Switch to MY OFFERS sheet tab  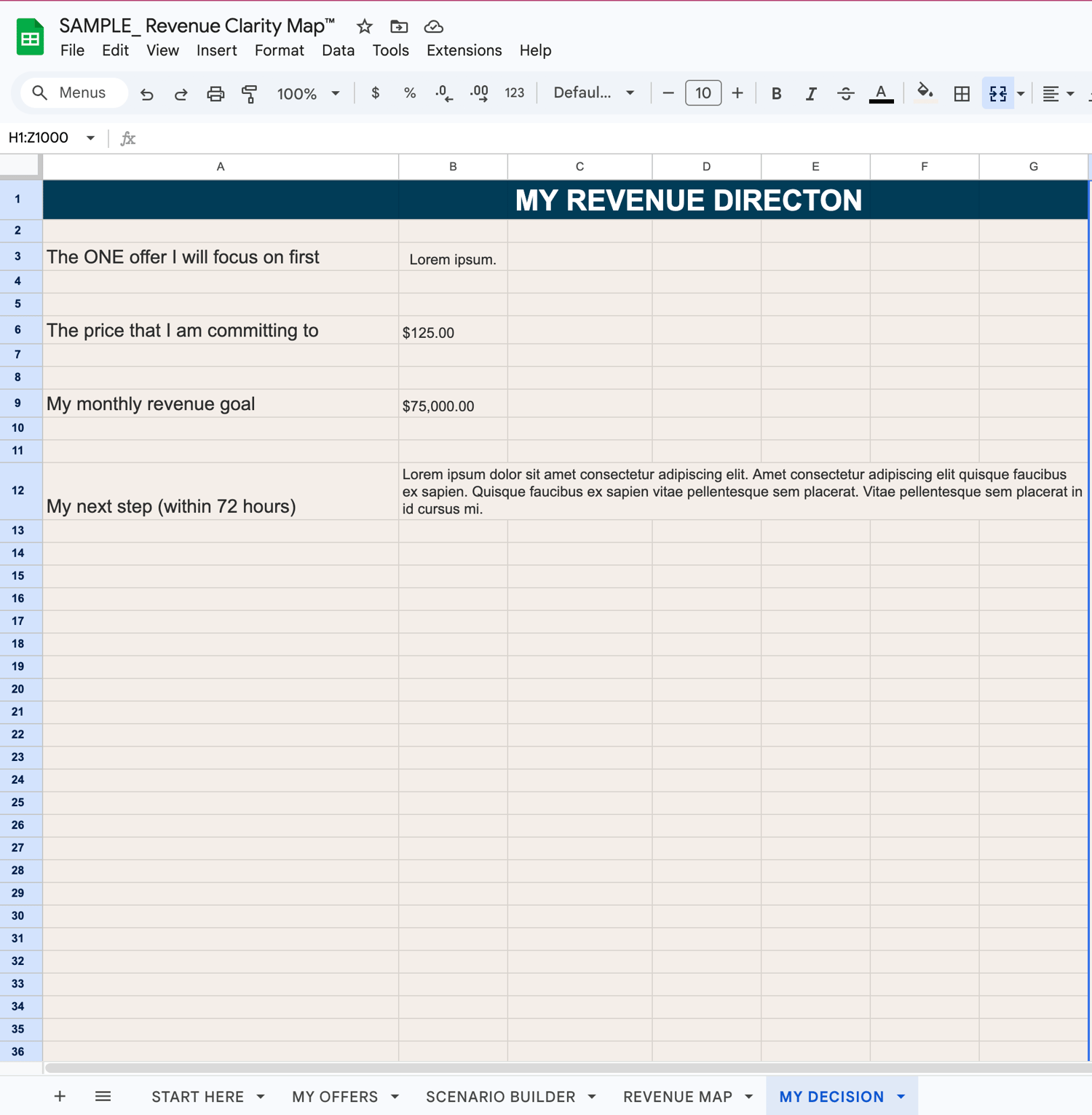335,1097
